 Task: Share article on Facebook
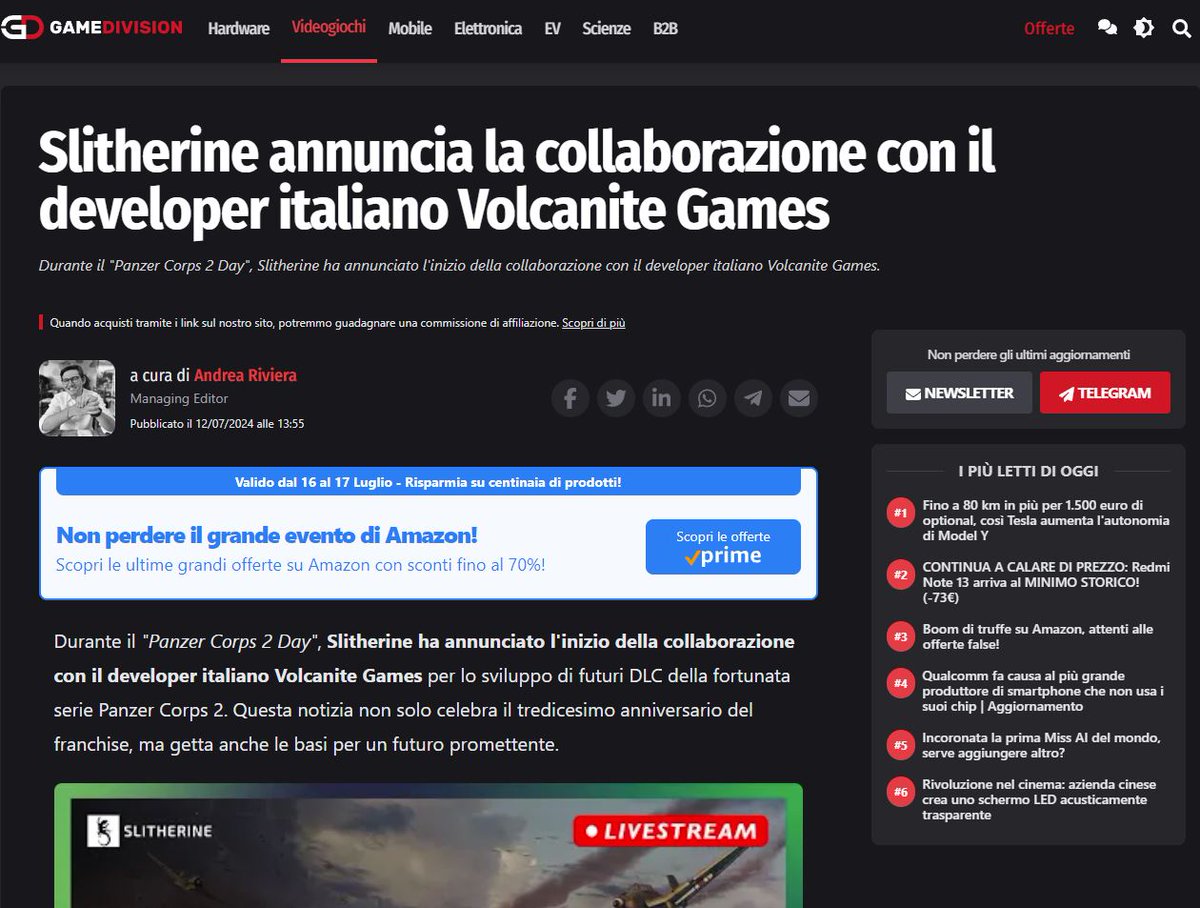coord(570,398)
